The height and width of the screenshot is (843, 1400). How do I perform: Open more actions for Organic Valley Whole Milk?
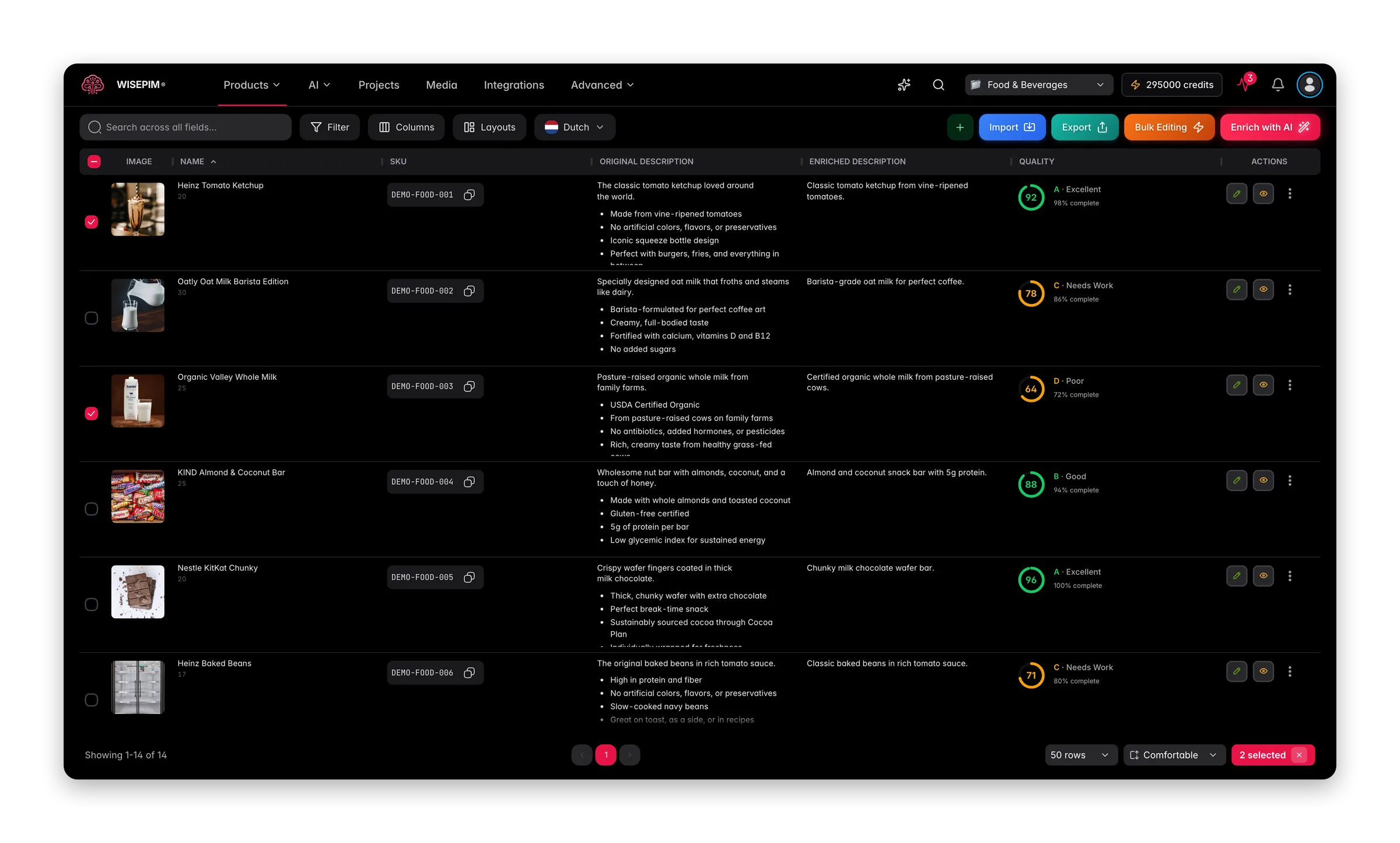coord(1290,384)
